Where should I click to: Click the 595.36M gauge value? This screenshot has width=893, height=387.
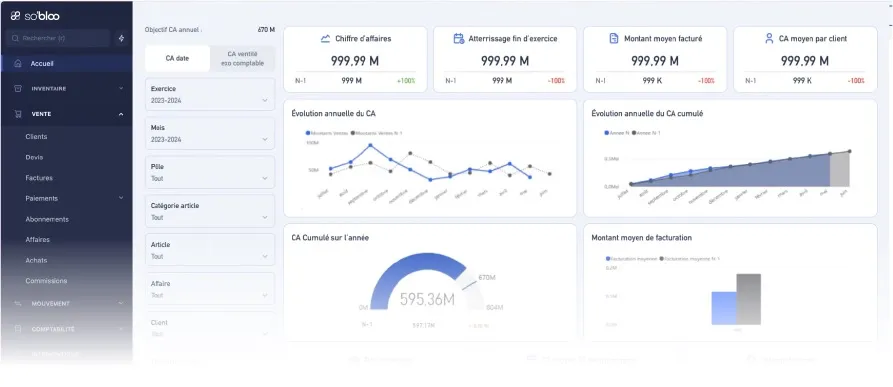point(427,299)
